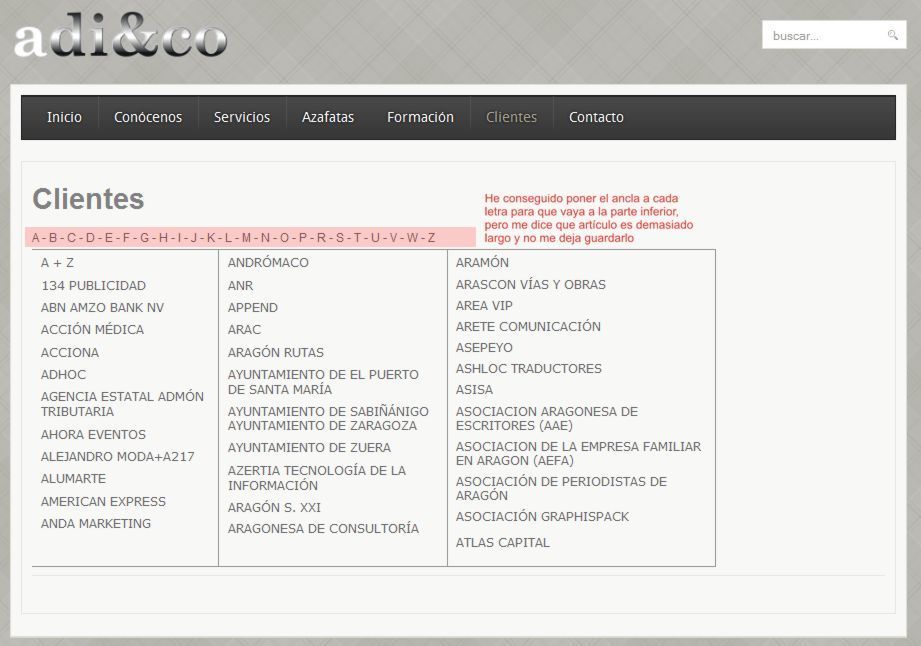Open the Conócenos menu item
Viewport: 921px width, 646px height.
148,117
